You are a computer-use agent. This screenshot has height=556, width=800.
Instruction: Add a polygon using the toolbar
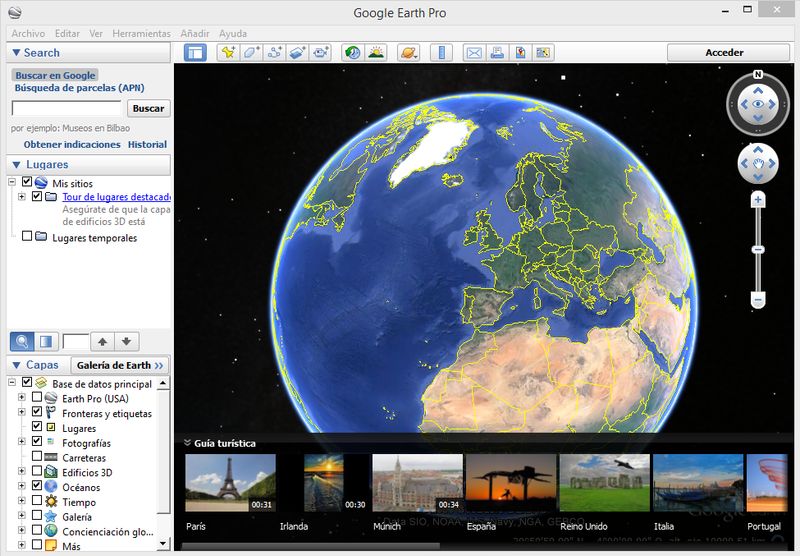coord(251,53)
